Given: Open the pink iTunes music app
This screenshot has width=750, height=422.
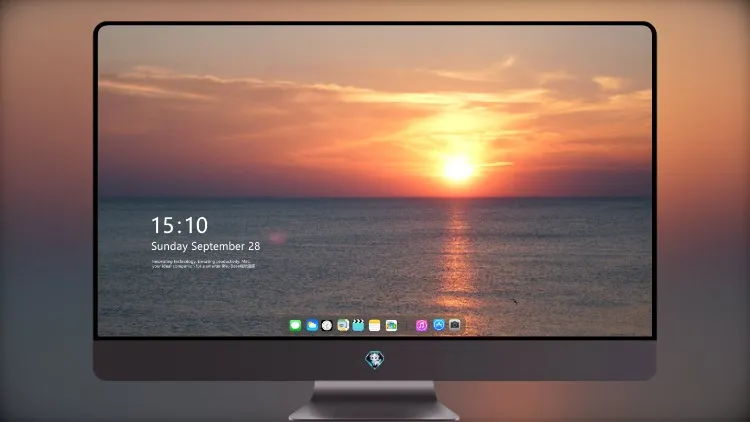Looking at the screenshot, I should pos(421,325).
